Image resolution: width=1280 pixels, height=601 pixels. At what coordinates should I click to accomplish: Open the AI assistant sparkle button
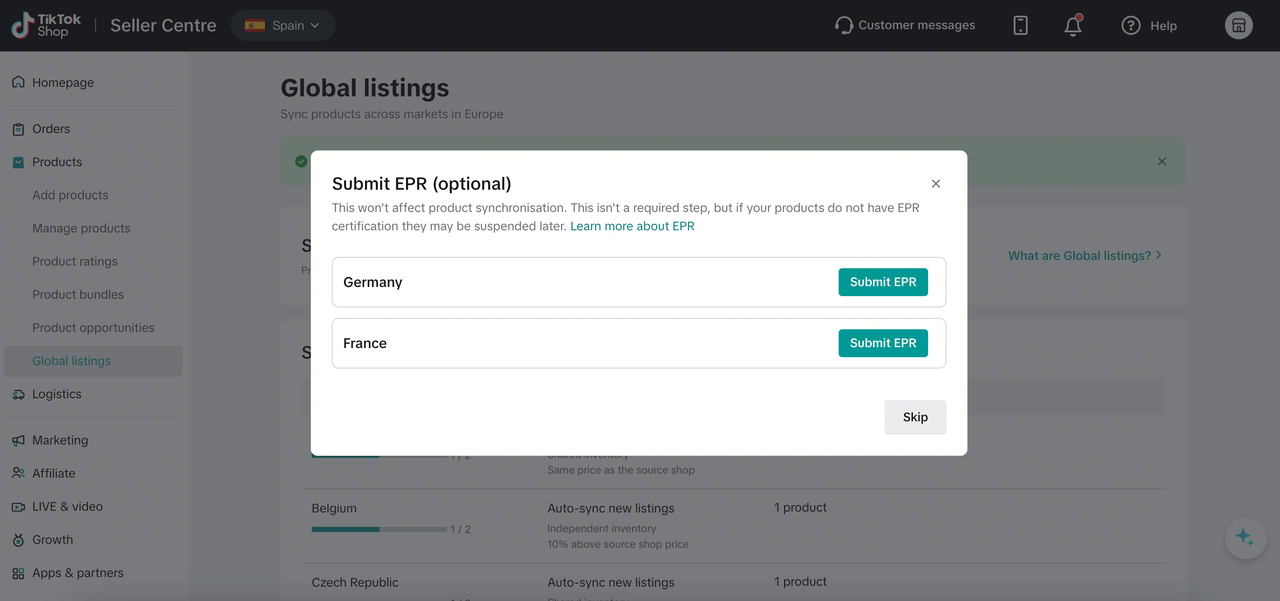pos(1245,538)
